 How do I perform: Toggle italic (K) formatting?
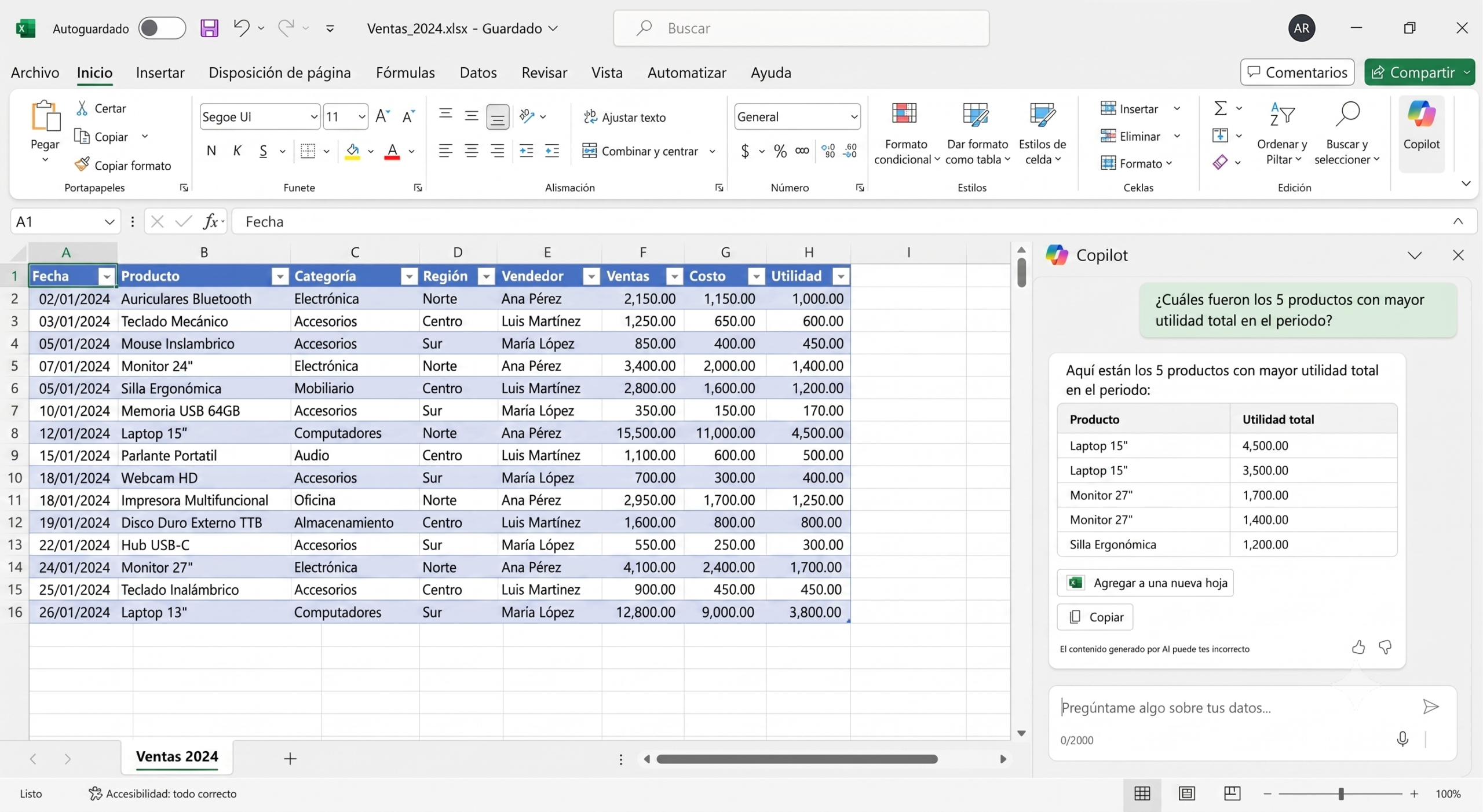(x=237, y=151)
